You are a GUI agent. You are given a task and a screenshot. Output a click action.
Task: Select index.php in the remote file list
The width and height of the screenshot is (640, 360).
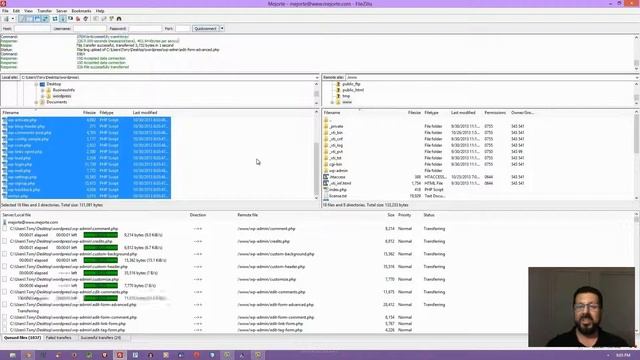pos(338,190)
